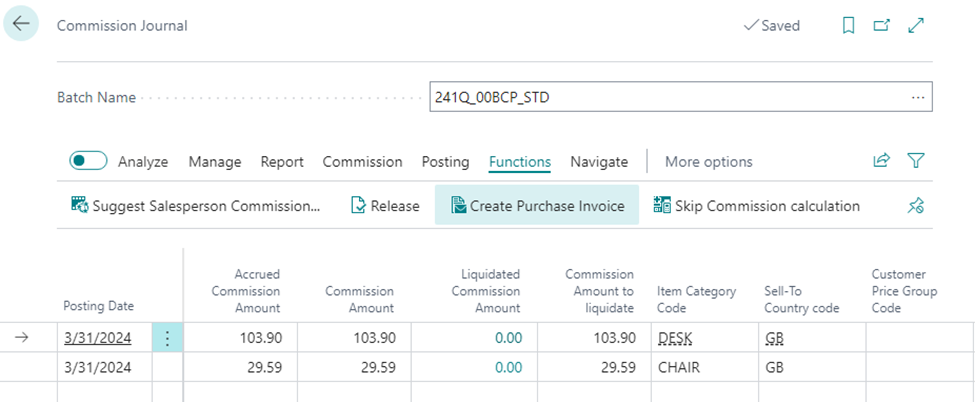The height and width of the screenshot is (402, 975).
Task: Open the Batch Name lookup ellipsis
Action: point(918,98)
